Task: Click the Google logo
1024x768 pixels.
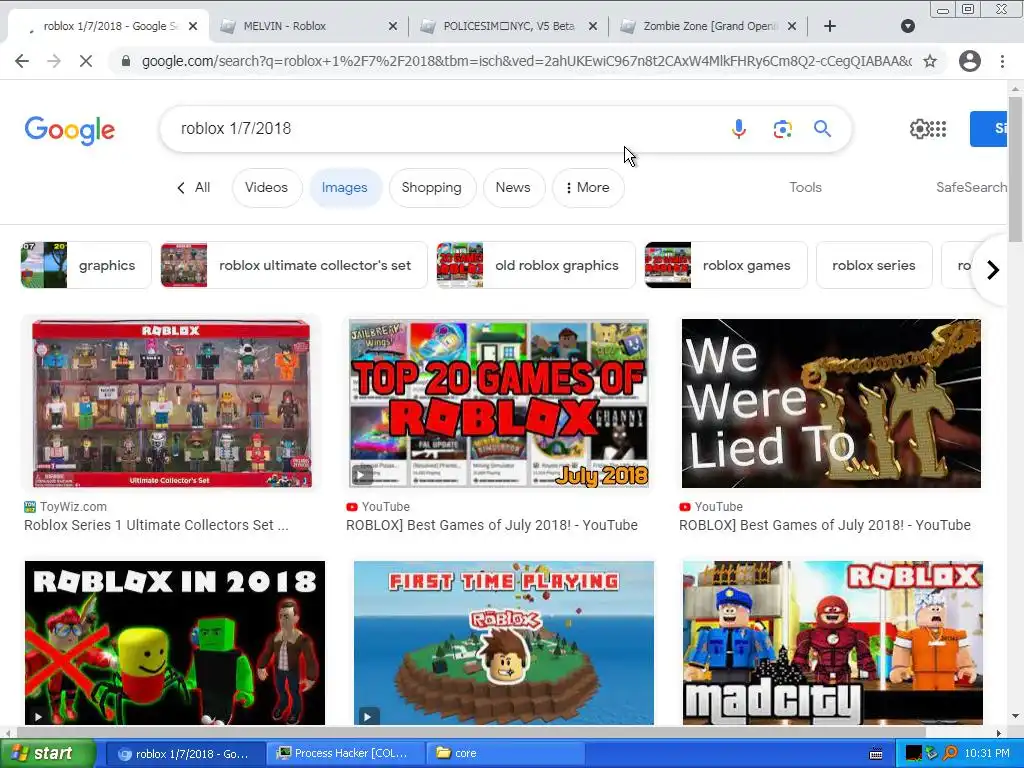Action: tap(70, 130)
